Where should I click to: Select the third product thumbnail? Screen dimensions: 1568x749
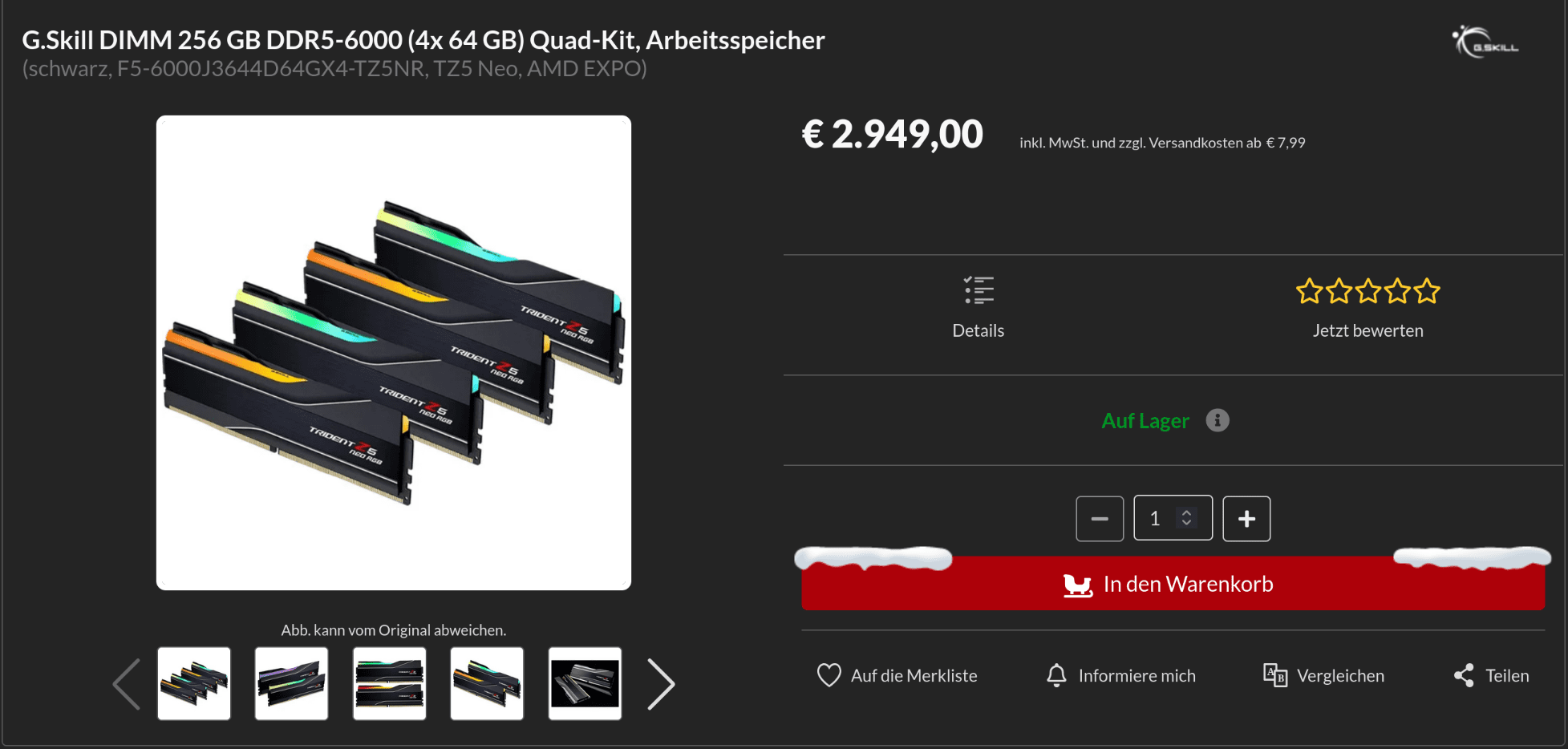coord(389,684)
